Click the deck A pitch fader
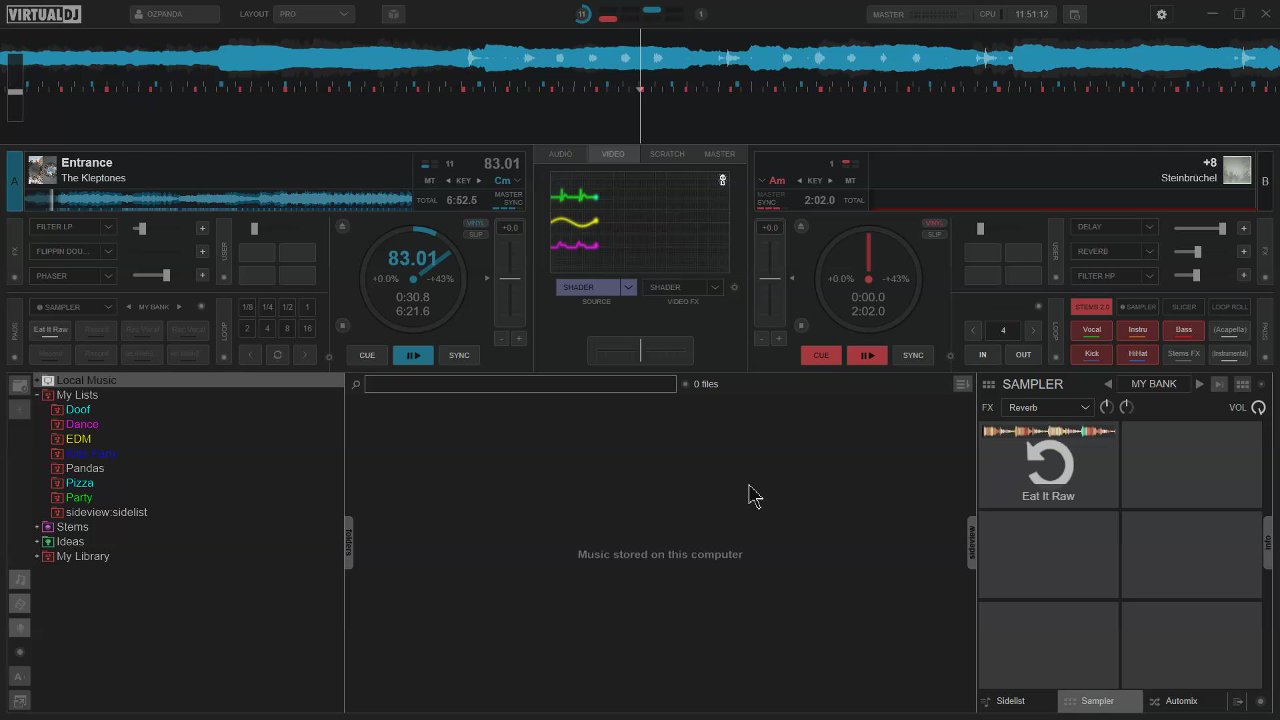The image size is (1280, 720). coord(510,280)
